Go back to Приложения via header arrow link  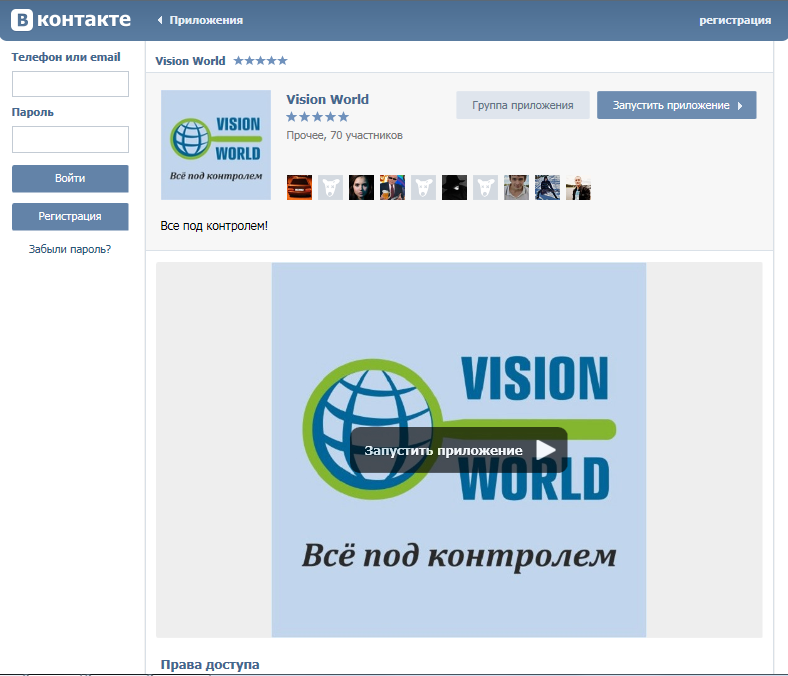[x=200, y=20]
